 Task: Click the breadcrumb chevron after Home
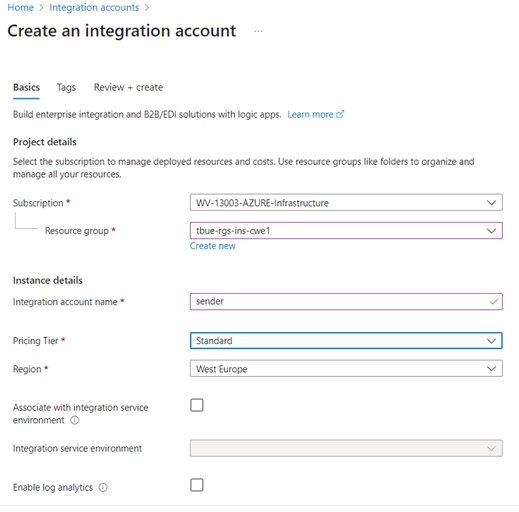click(41, 7)
